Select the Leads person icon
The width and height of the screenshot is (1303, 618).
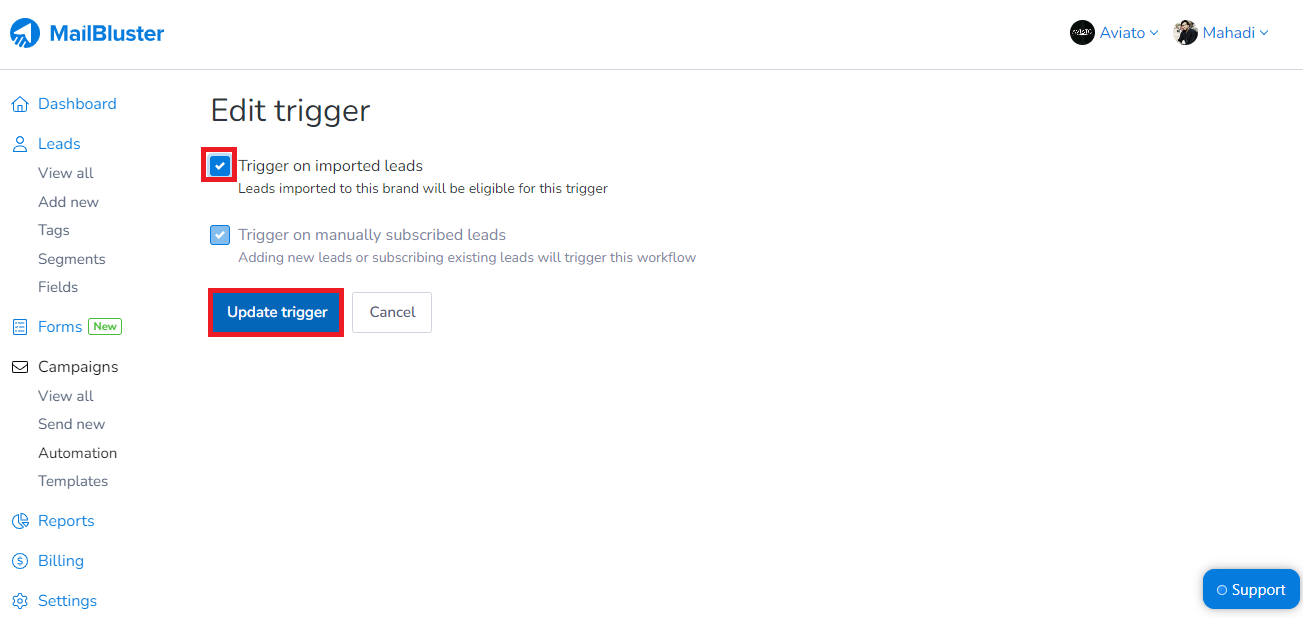20,143
